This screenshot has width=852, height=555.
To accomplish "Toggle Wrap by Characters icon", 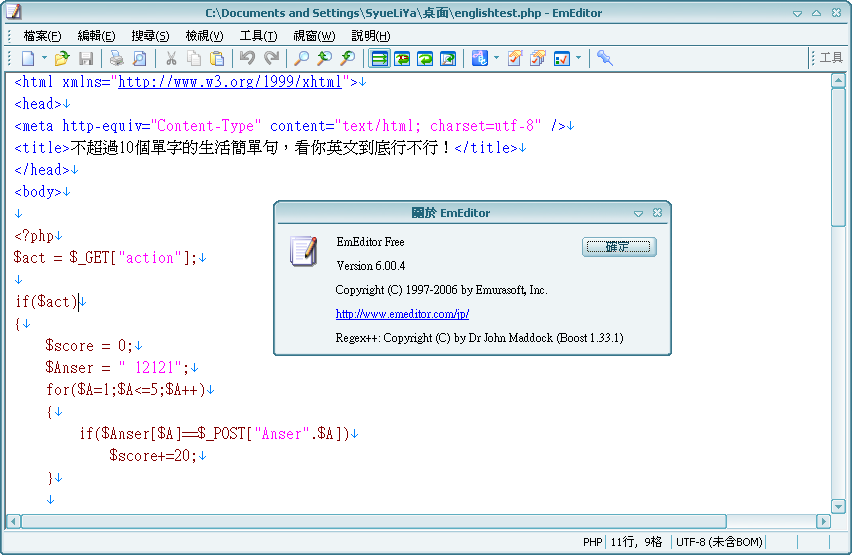I will pyautogui.click(x=402, y=58).
